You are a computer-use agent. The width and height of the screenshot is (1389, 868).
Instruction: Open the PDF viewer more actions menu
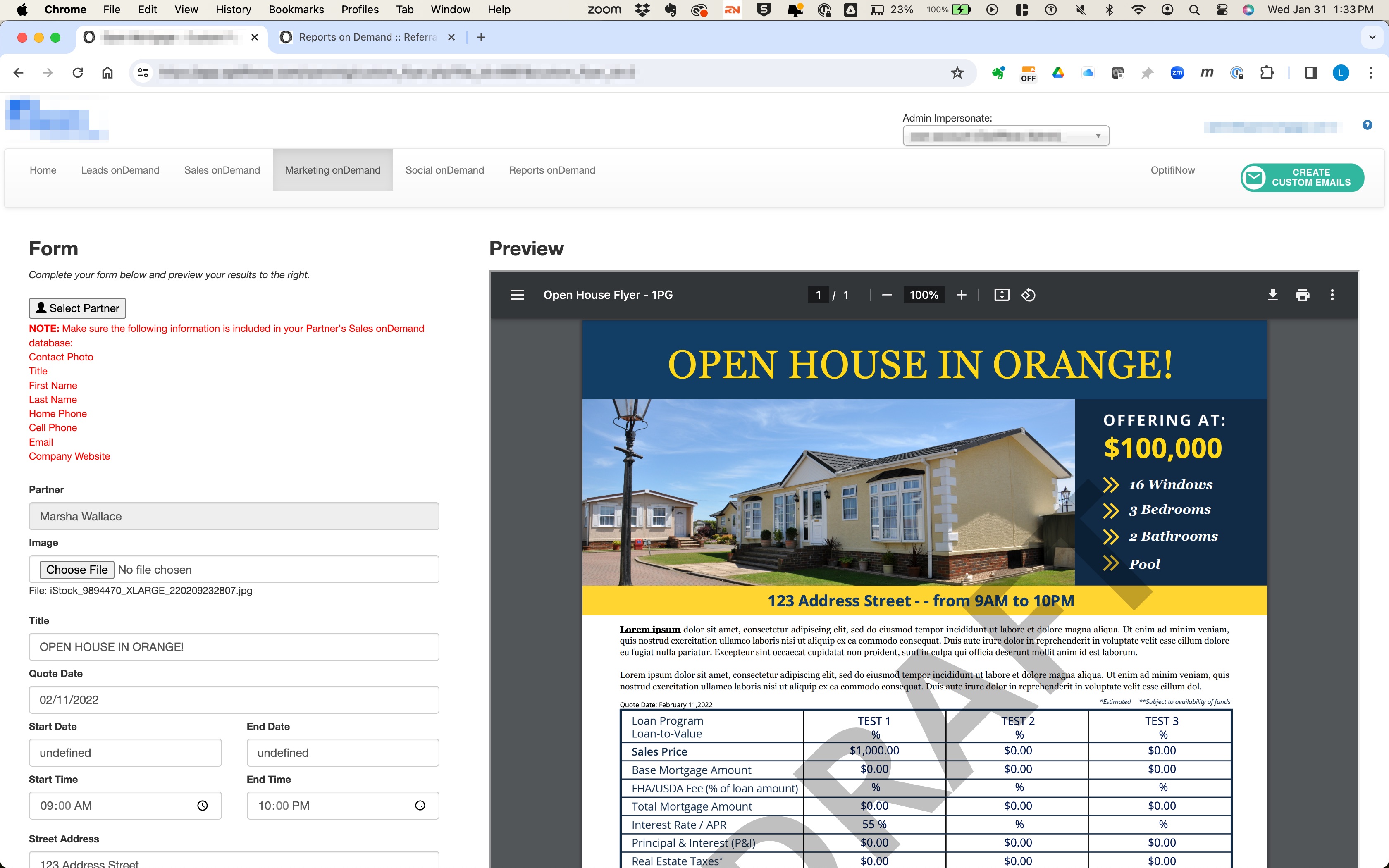point(1332,294)
